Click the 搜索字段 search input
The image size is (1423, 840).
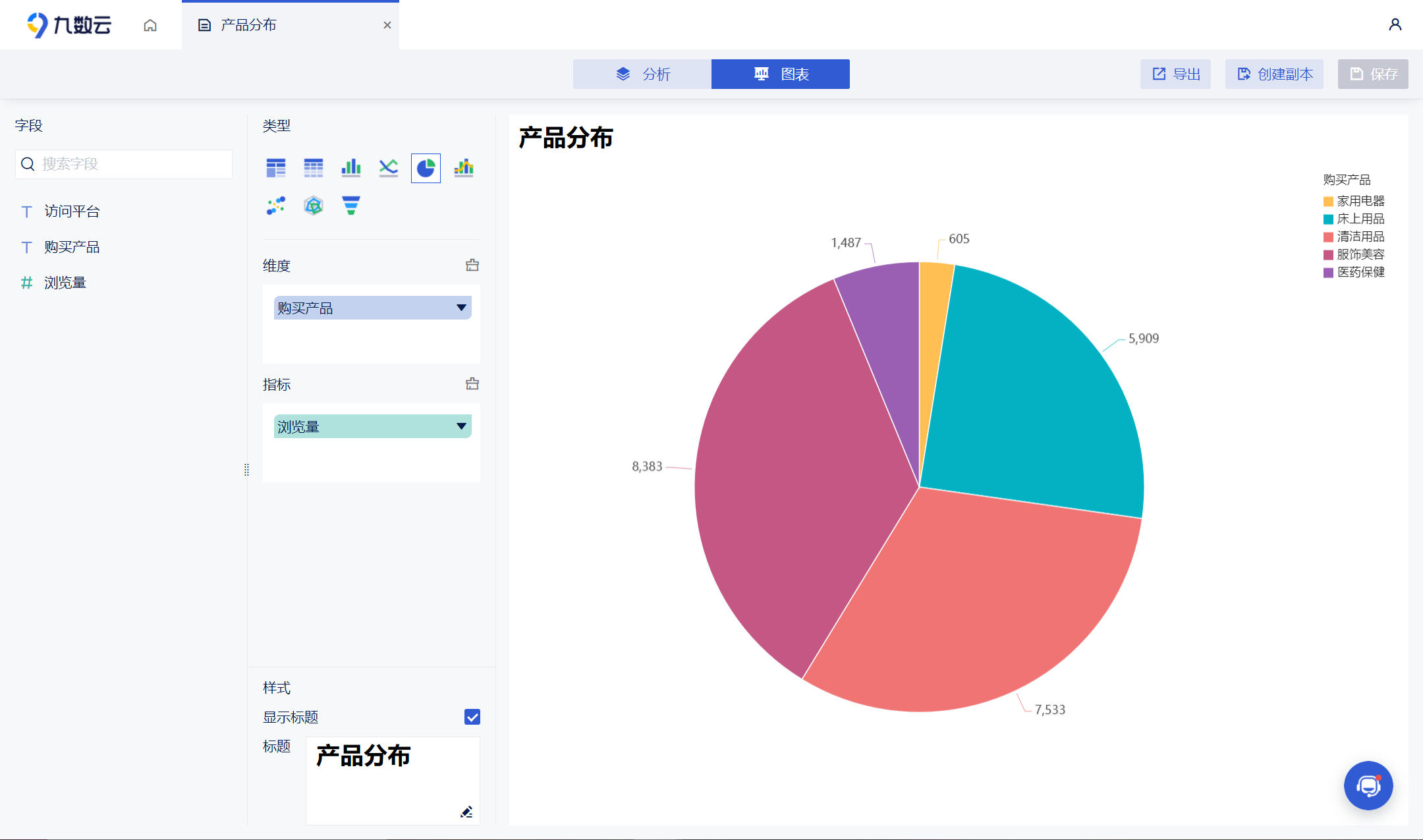click(124, 164)
